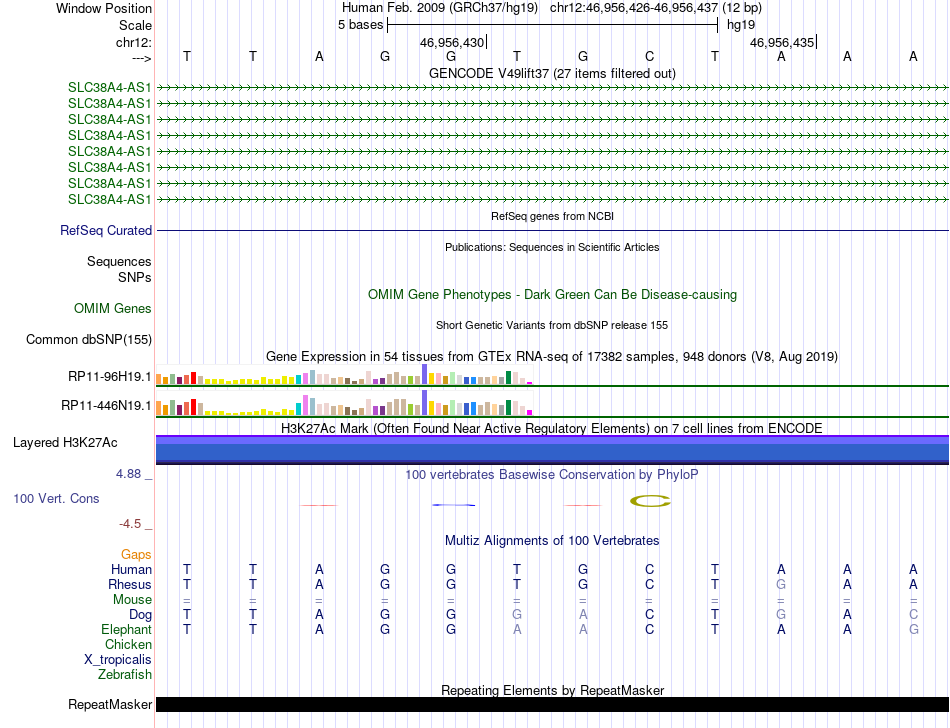Click the faded G in the Rhesus alignment row
Image resolution: width=950 pixels, height=728 pixels.
pyautogui.click(x=782, y=585)
